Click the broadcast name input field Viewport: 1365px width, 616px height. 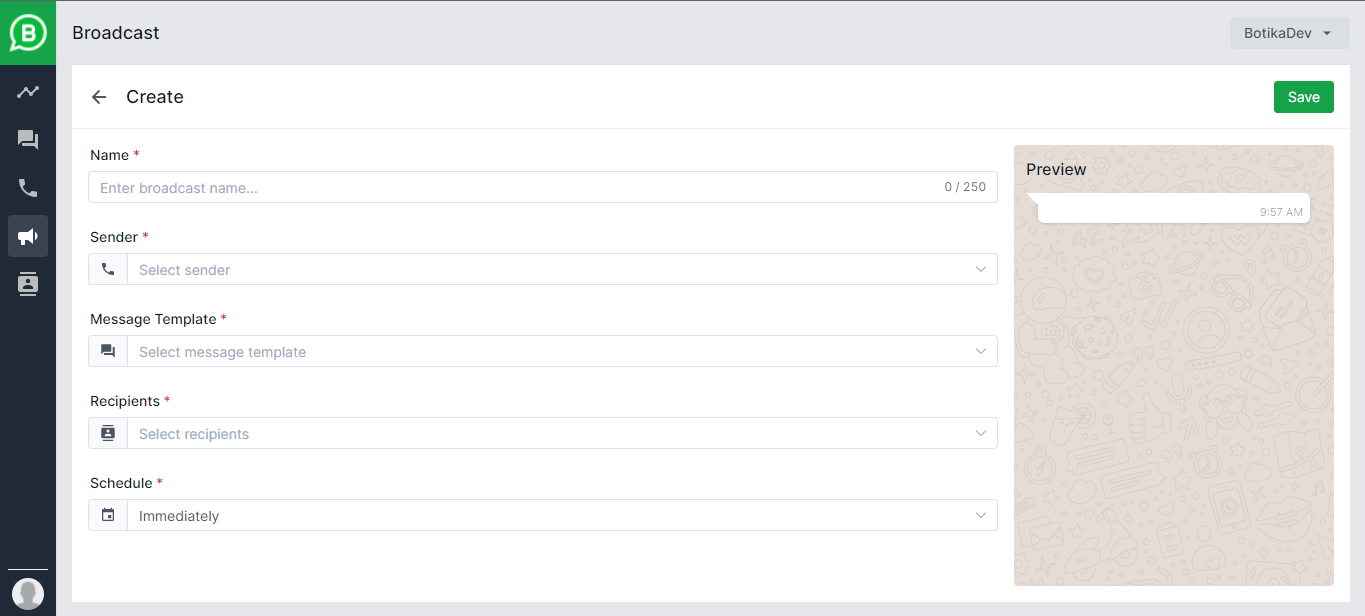point(500,187)
